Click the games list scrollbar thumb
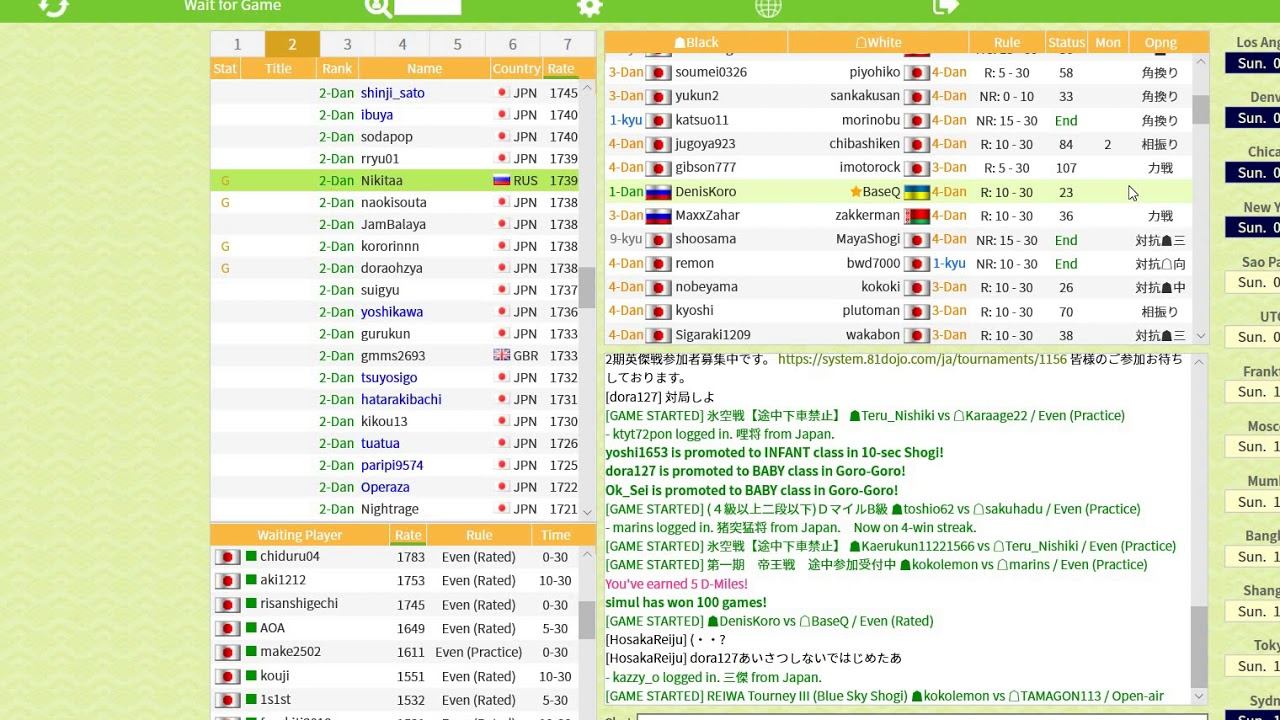The width and height of the screenshot is (1280, 720). pos(1201,109)
